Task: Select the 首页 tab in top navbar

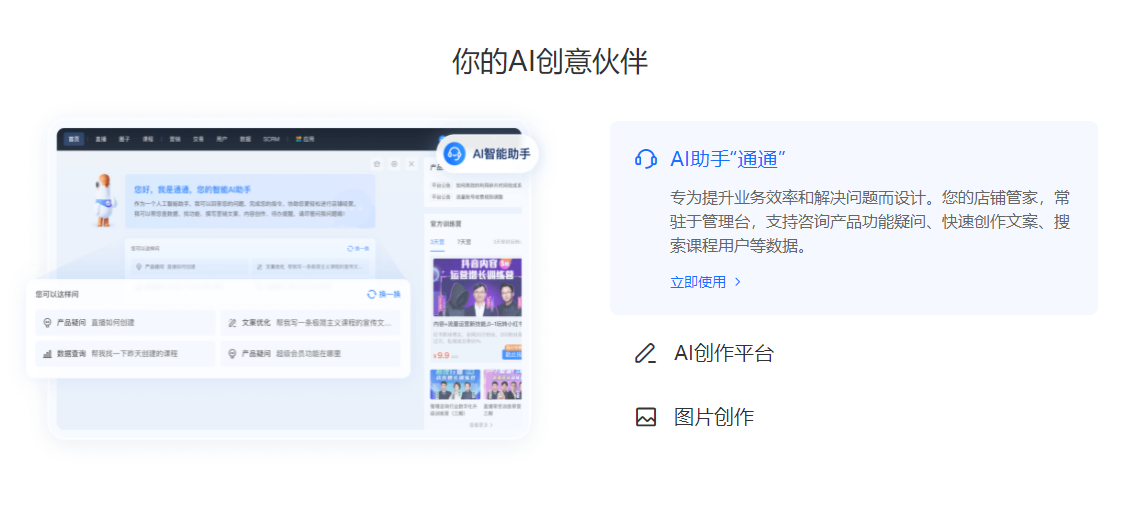Action: (74, 139)
